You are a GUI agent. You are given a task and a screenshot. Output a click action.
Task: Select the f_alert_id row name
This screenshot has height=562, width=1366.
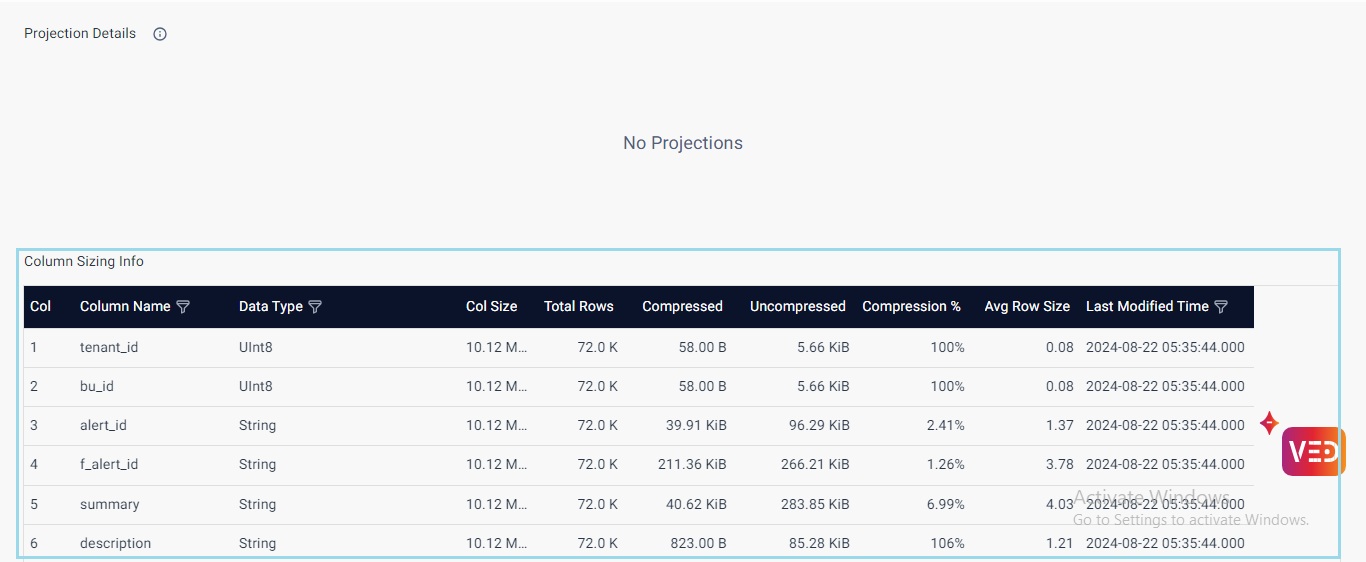109,464
